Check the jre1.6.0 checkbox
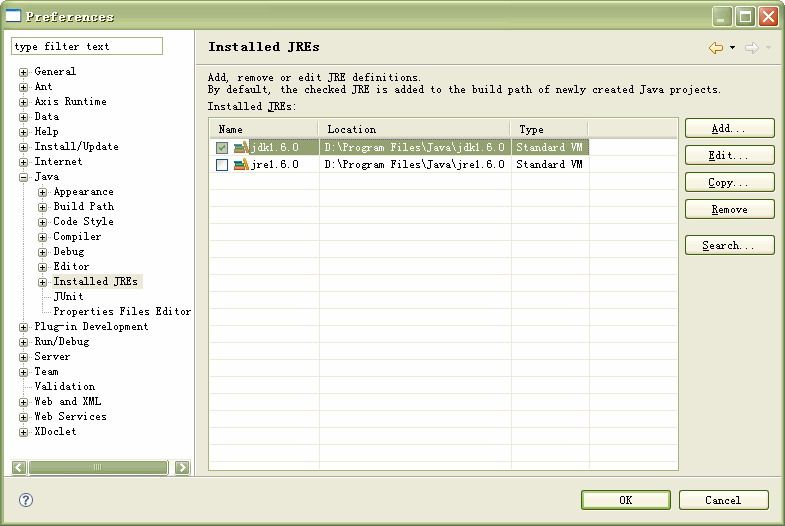The height and width of the screenshot is (526, 785). point(222,165)
